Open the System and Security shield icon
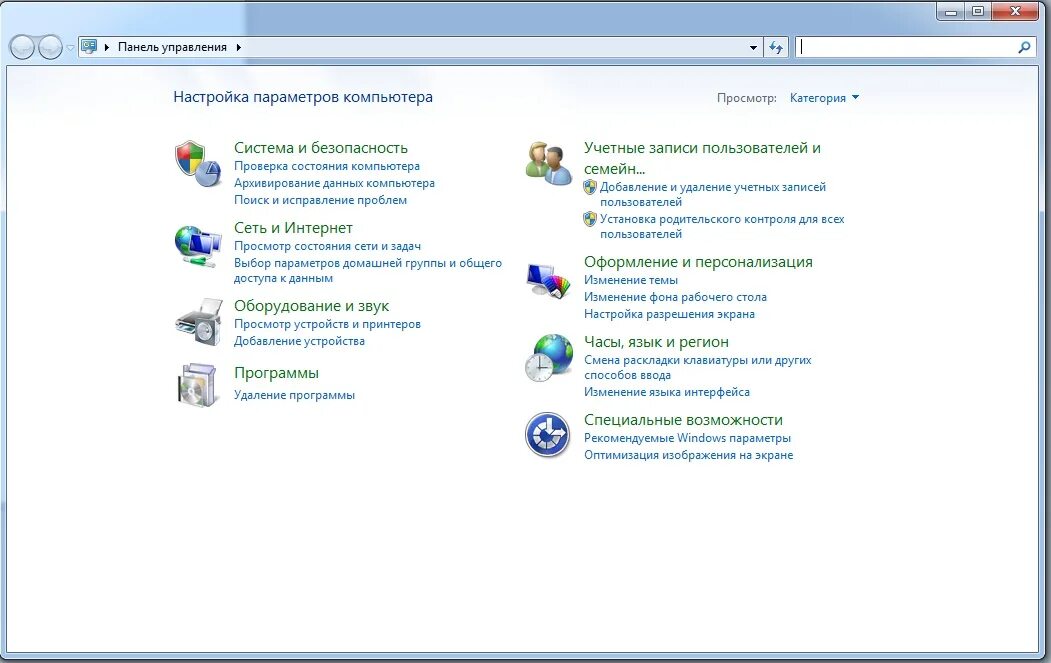This screenshot has height=663, width=1051. click(x=198, y=164)
